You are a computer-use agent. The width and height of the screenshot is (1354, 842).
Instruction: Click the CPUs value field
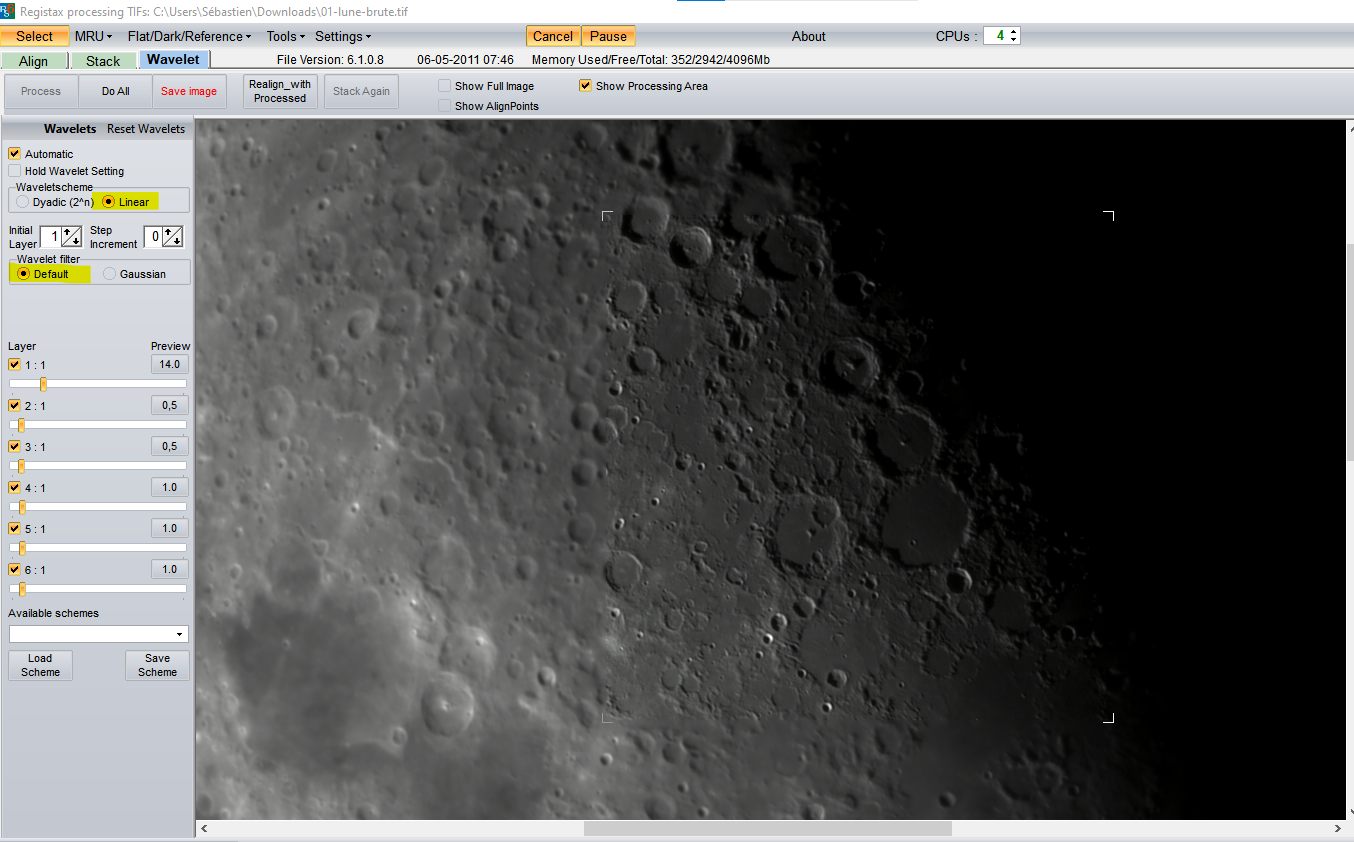pyautogui.click(x=996, y=36)
